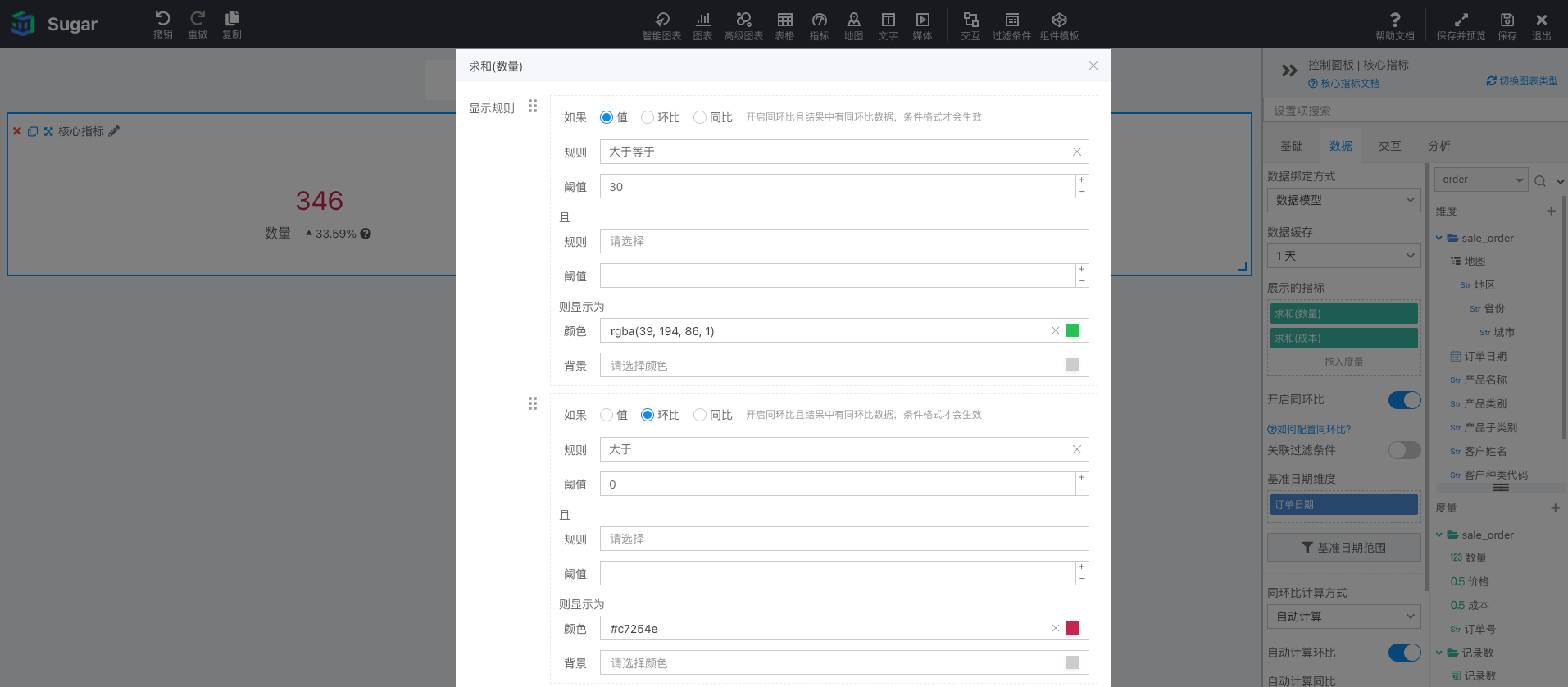1568x687 pixels.
Task: Open the 高级图表 advanced chart tool
Action: coord(743,25)
